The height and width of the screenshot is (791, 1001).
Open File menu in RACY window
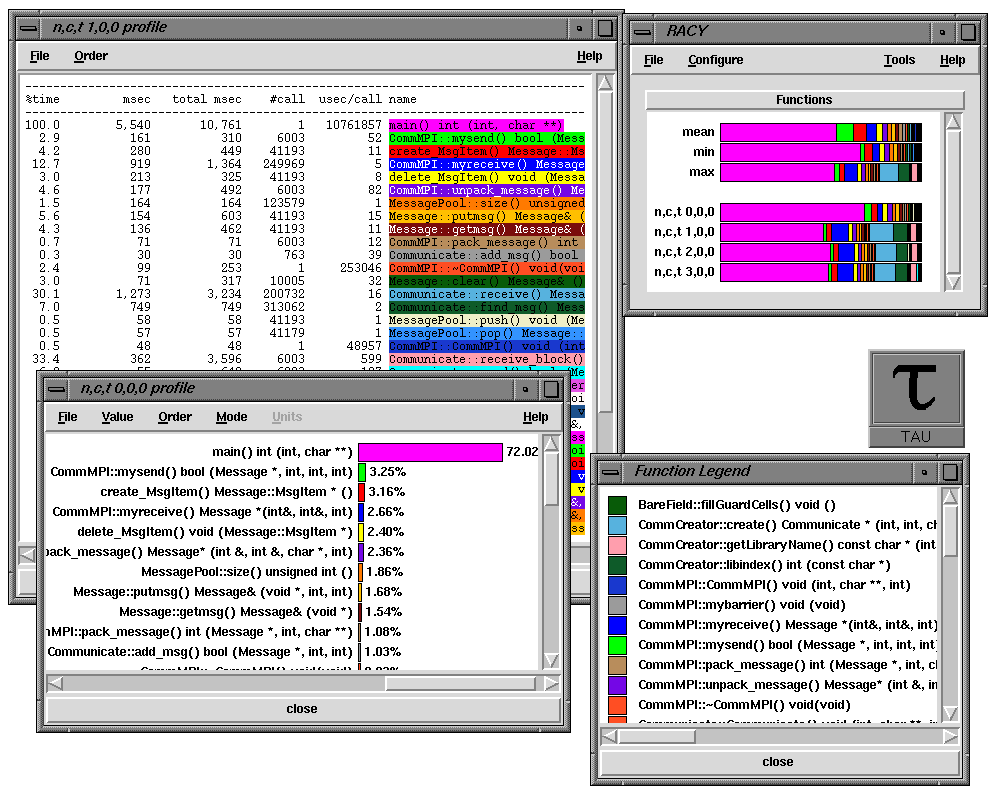[x=653, y=60]
